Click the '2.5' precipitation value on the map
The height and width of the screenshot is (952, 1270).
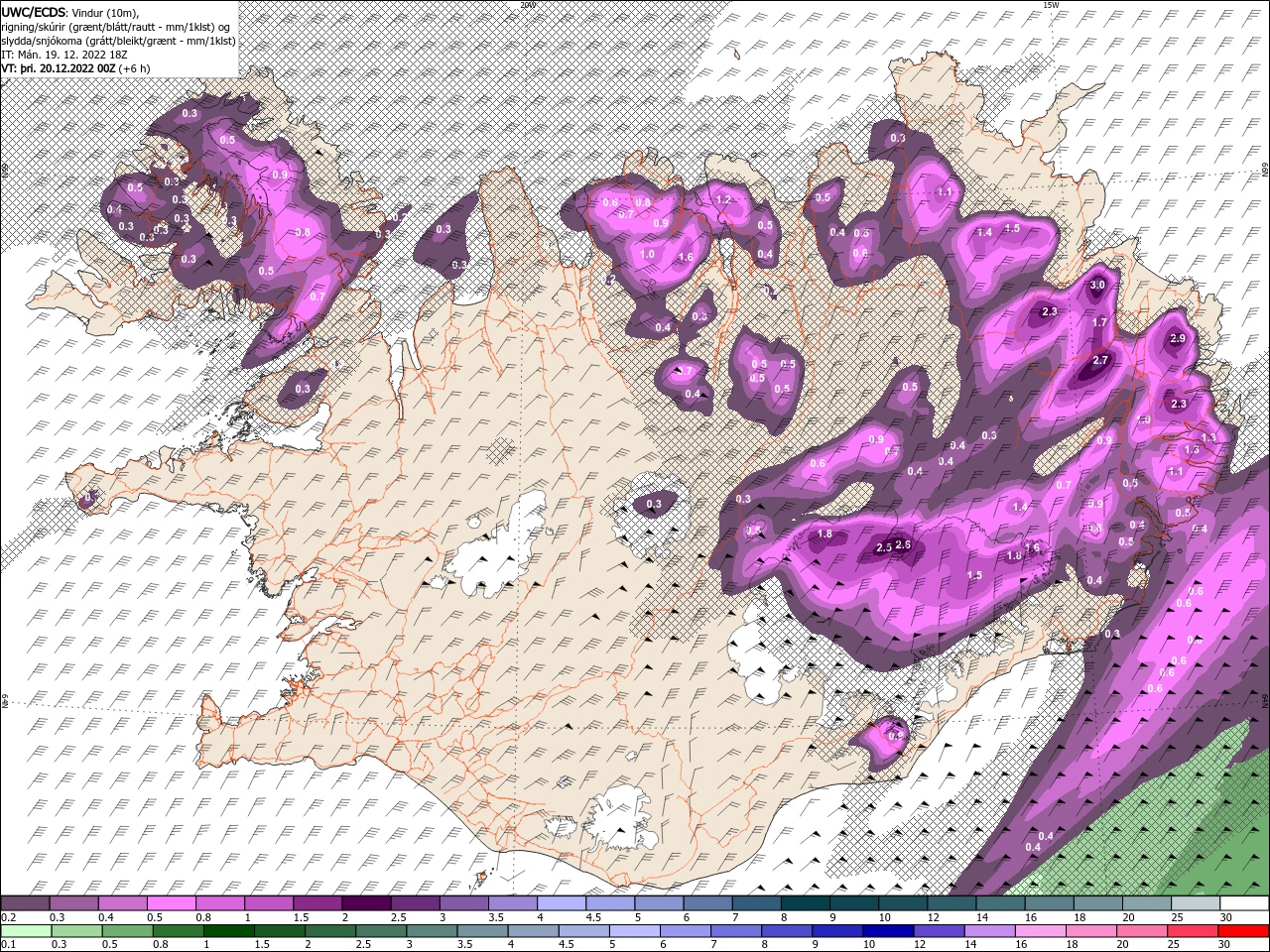click(884, 547)
